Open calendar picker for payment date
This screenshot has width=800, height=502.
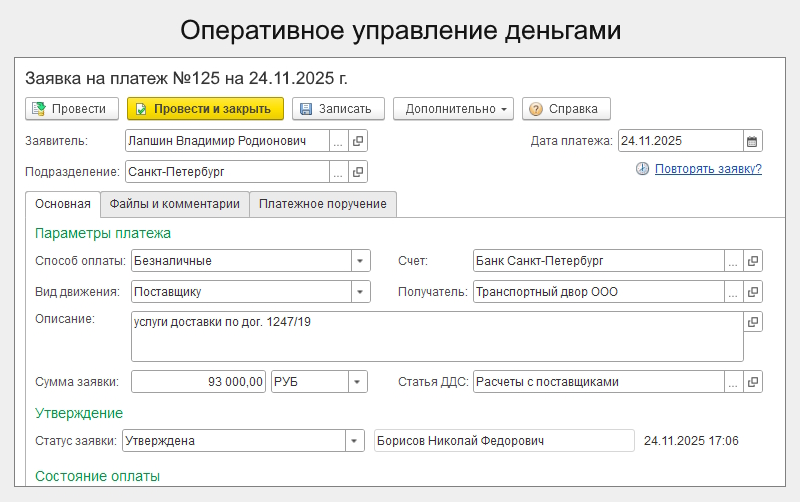(x=752, y=141)
